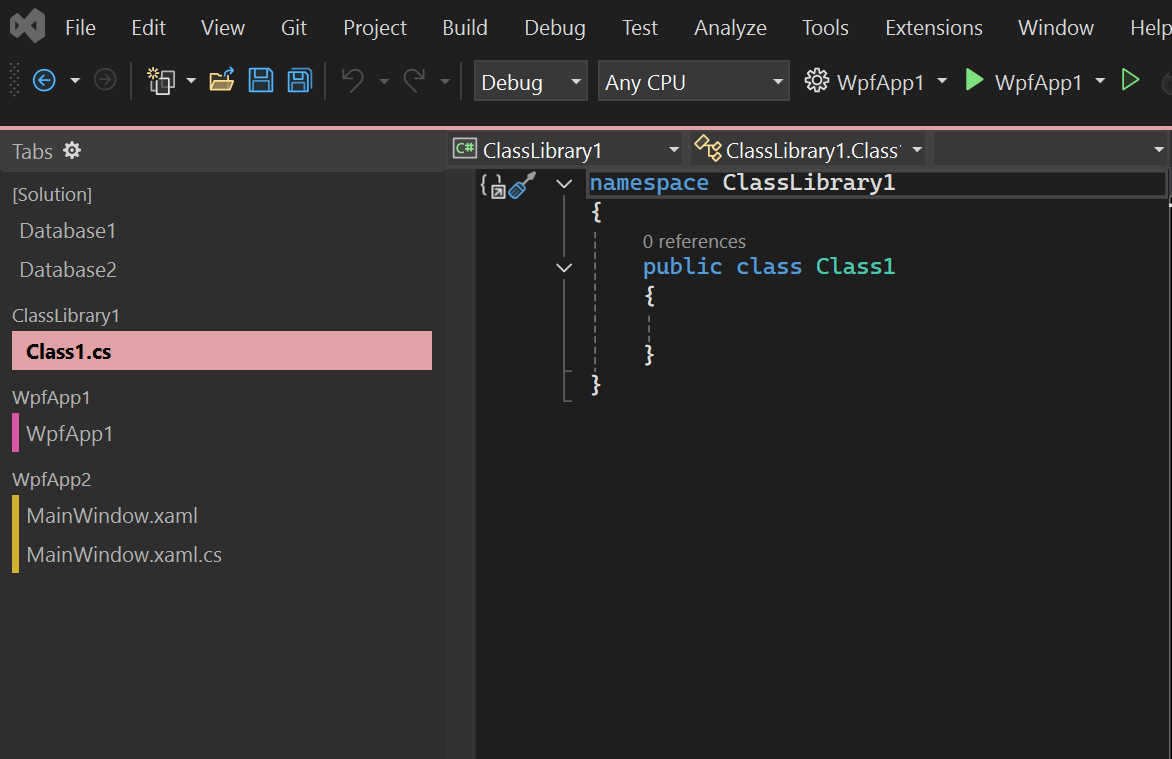Click the Save icon in the toolbar
The height and width of the screenshot is (759, 1172).
pyautogui.click(x=261, y=80)
